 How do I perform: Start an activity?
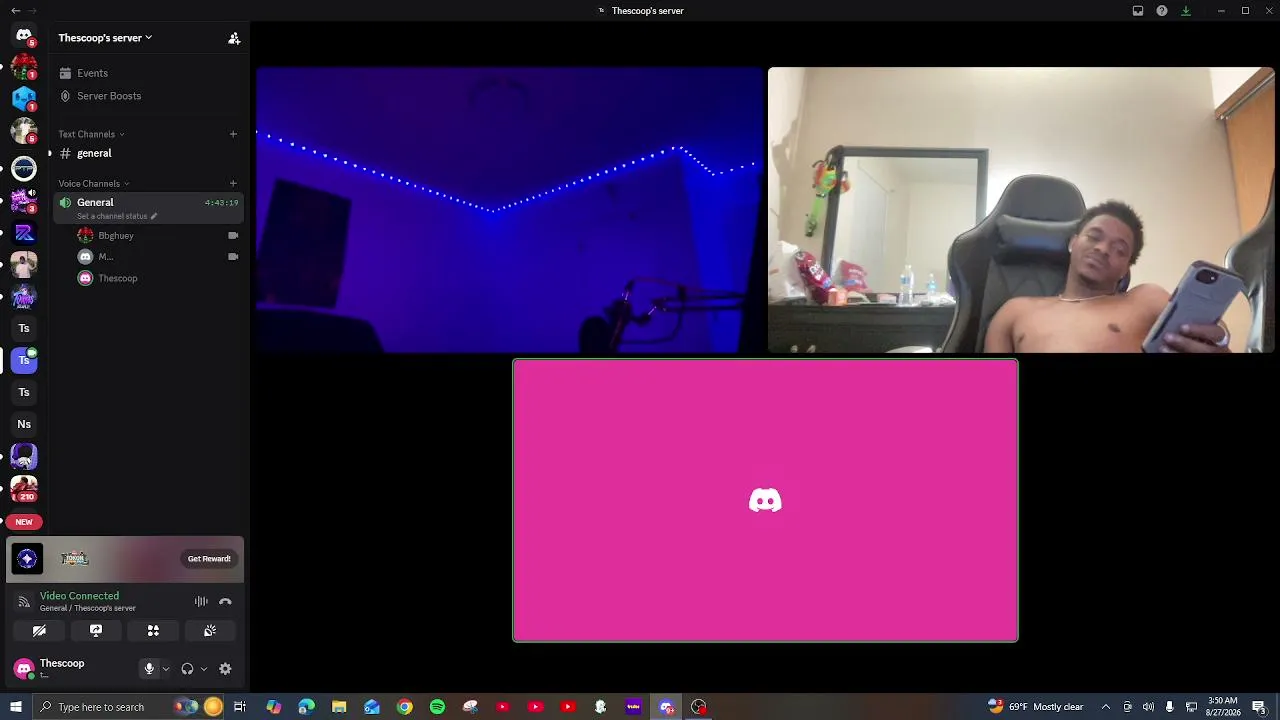point(153,631)
